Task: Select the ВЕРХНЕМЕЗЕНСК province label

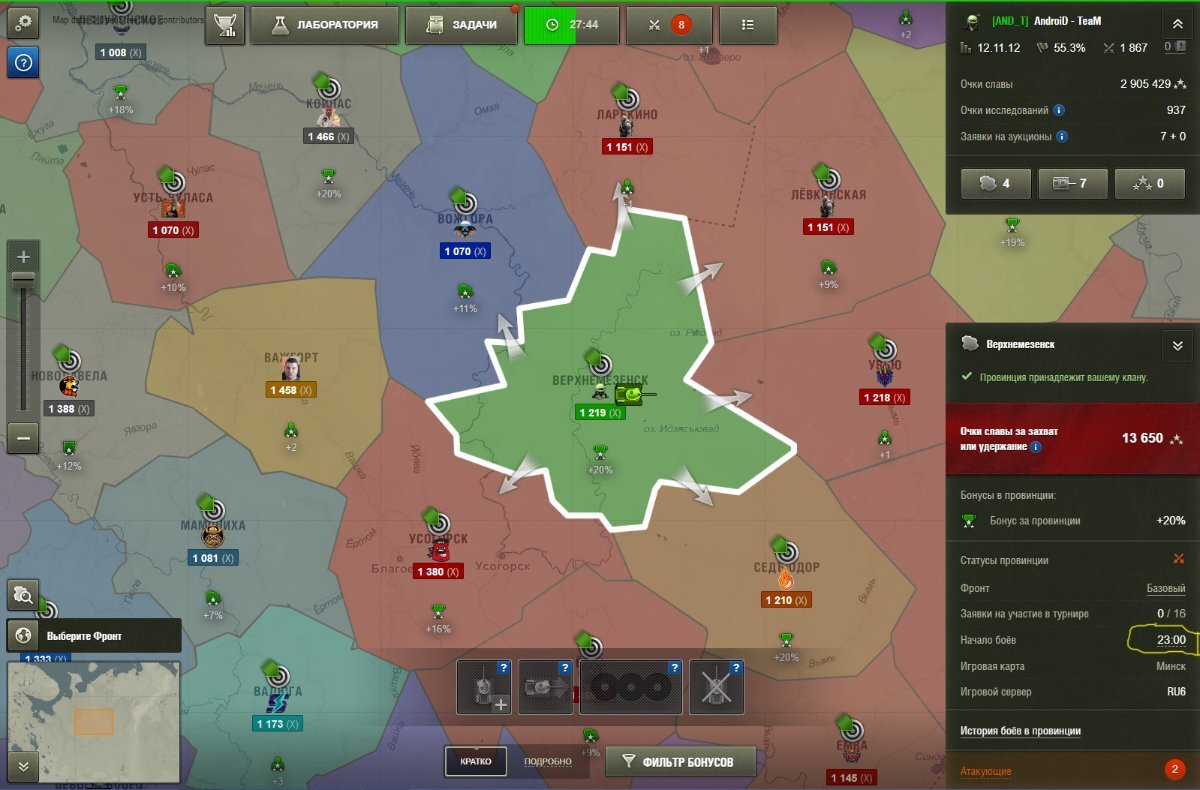Action: click(x=600, y=381)
